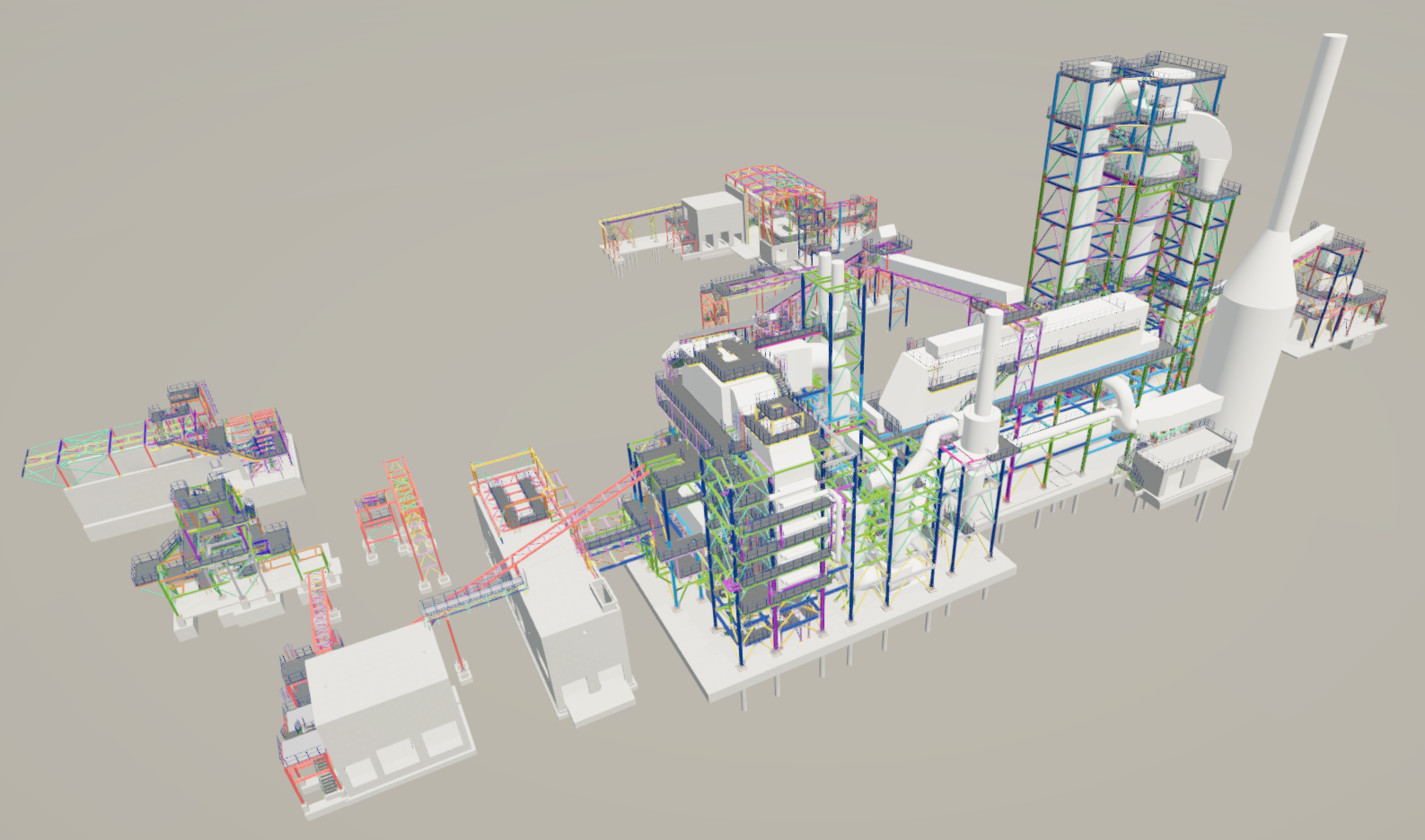
Task: Select the red lattice tower pair
Action: (395, 512)
